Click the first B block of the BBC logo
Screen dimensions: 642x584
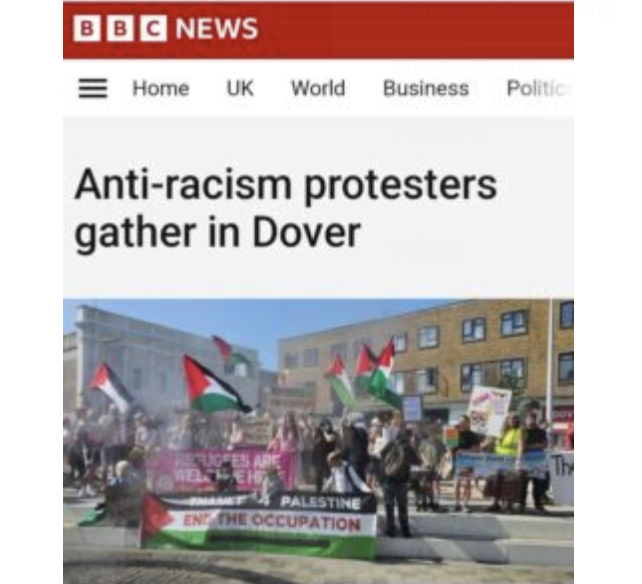pos(87,28)
